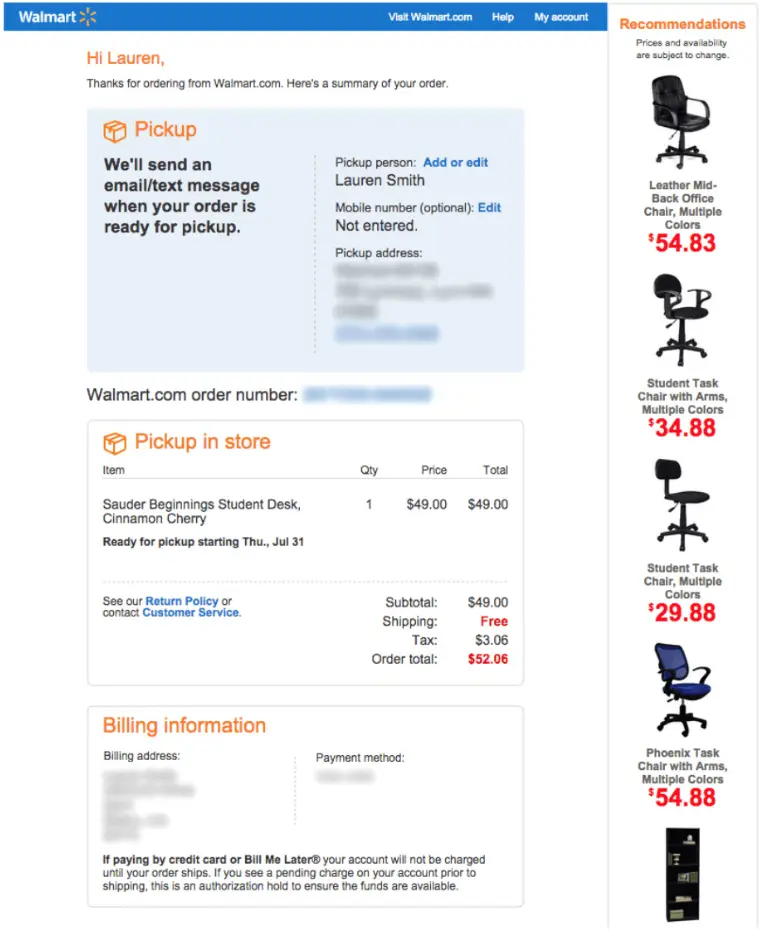Image resolution: width=760 pixels, height=930 pixels.
Task: Select the Leather Mid-Back Office Chair image
Action: pyautogui.click(x=681, y=120)
